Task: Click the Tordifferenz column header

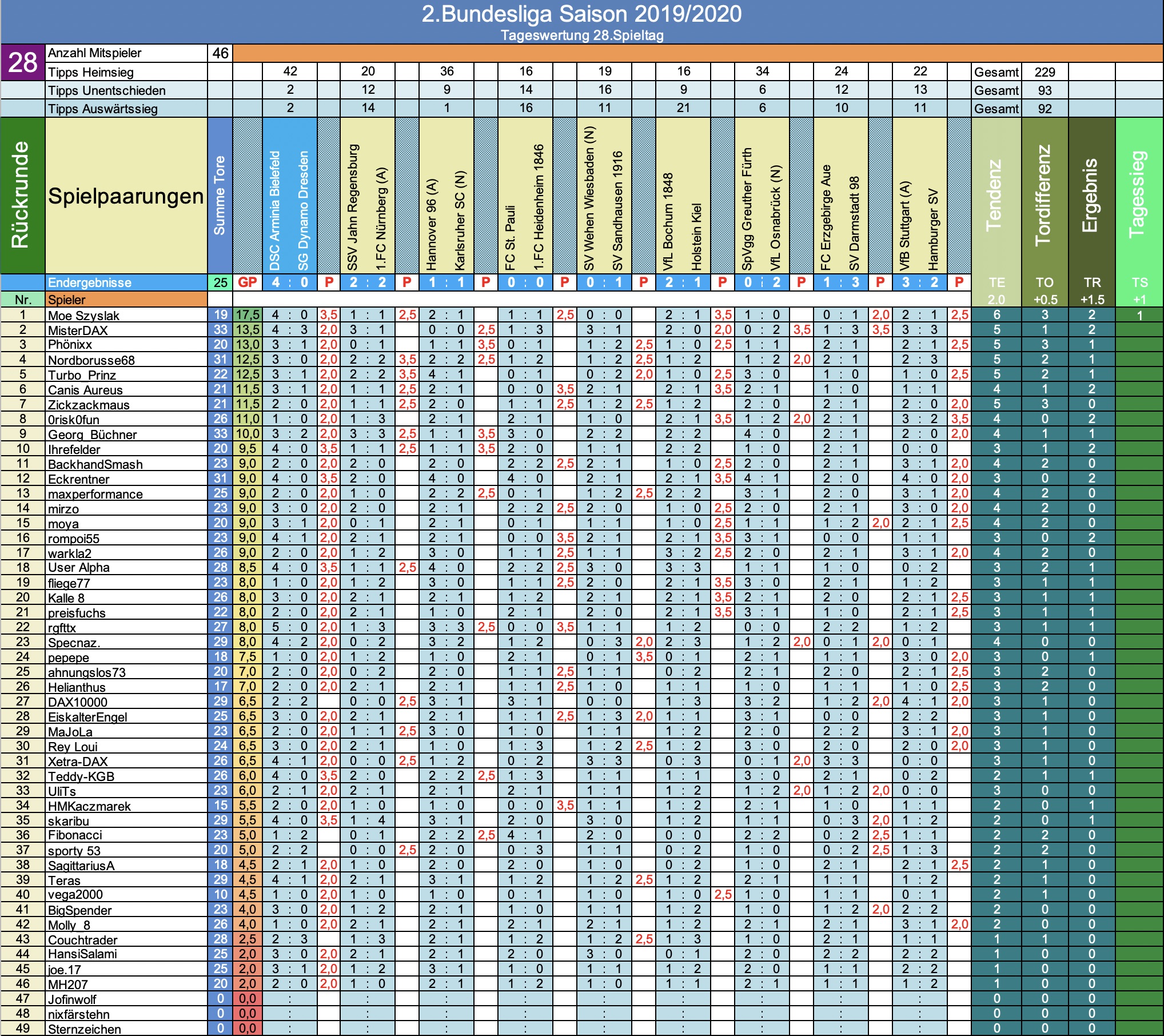Action: coord(1045,196)
